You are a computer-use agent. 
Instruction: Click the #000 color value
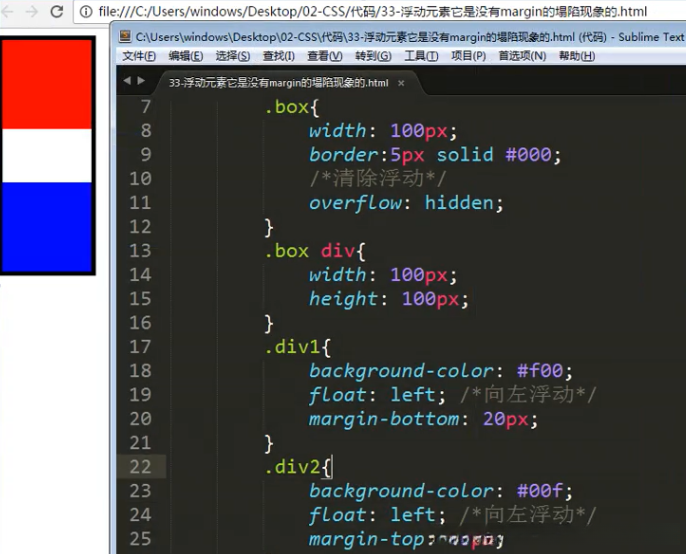[x=528, y=154]
